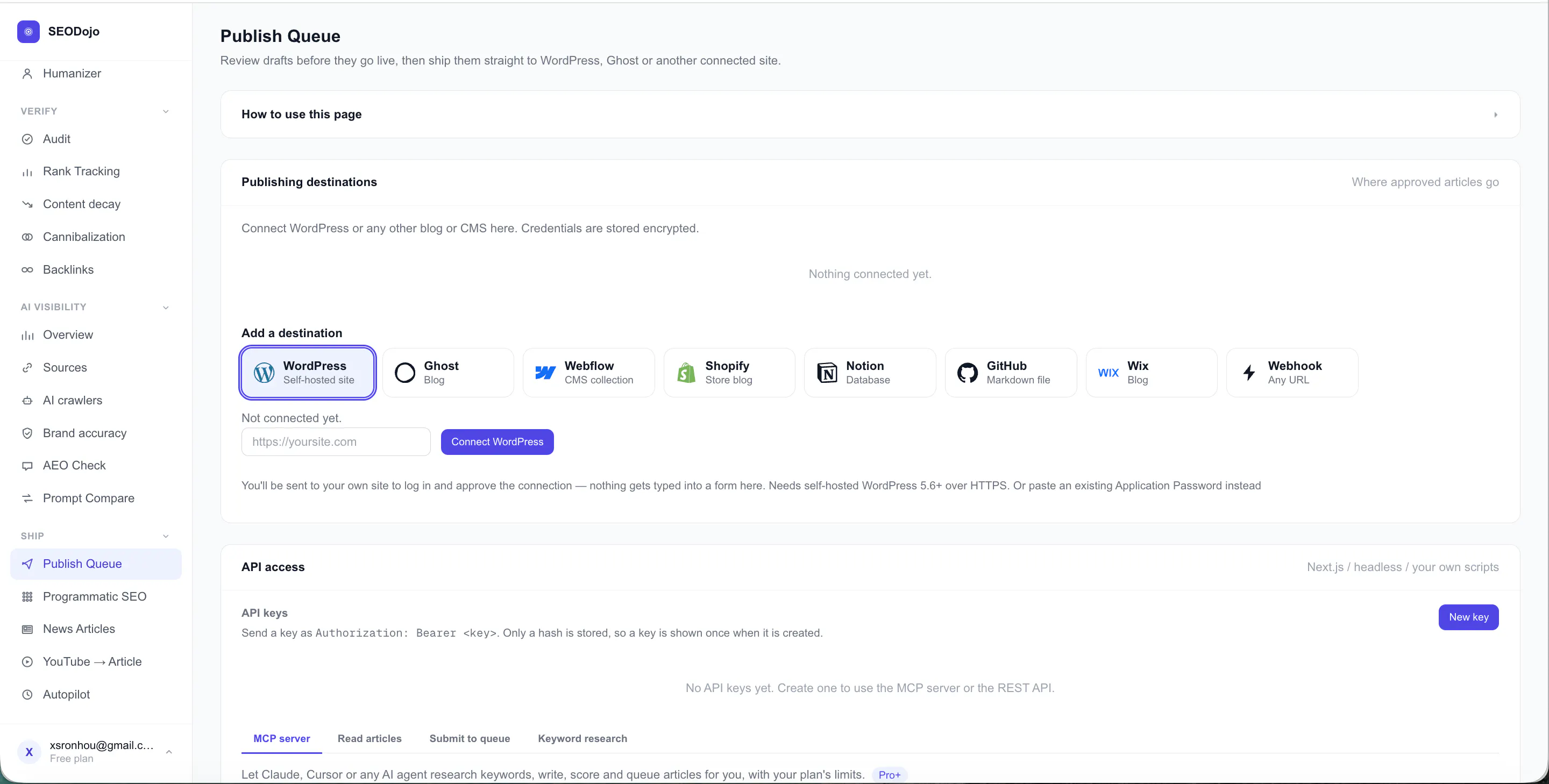Click the News Articles newspaper icon
The width and height of the screenshot is (1549, 784).
point(27,630)
